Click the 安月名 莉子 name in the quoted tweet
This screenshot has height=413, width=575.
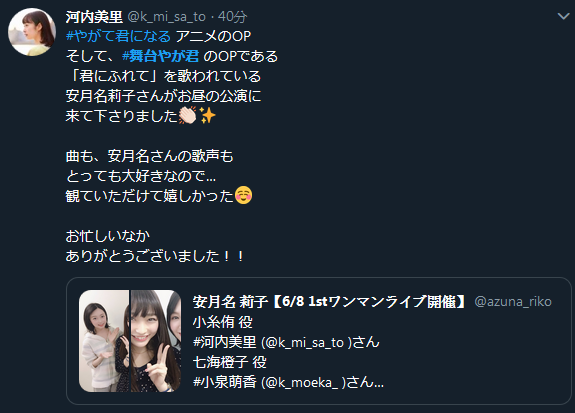click(230, 301)
